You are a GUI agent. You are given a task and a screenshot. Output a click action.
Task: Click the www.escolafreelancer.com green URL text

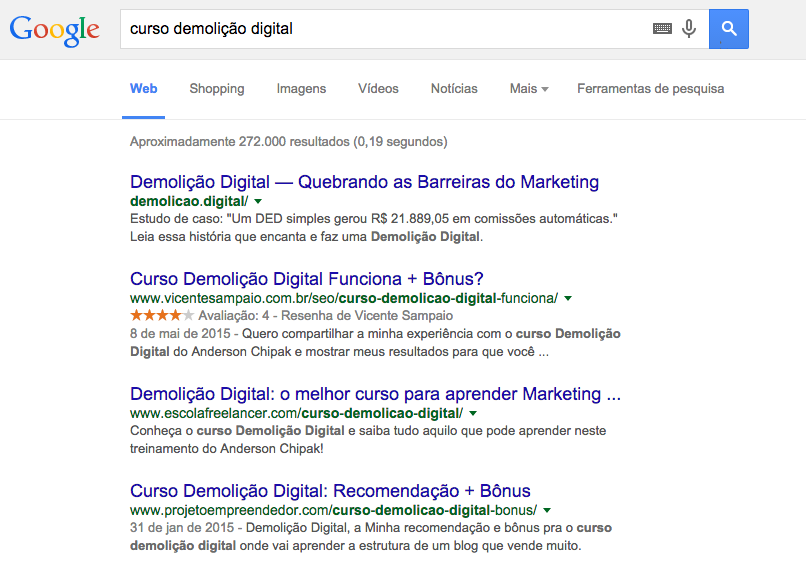297,413
